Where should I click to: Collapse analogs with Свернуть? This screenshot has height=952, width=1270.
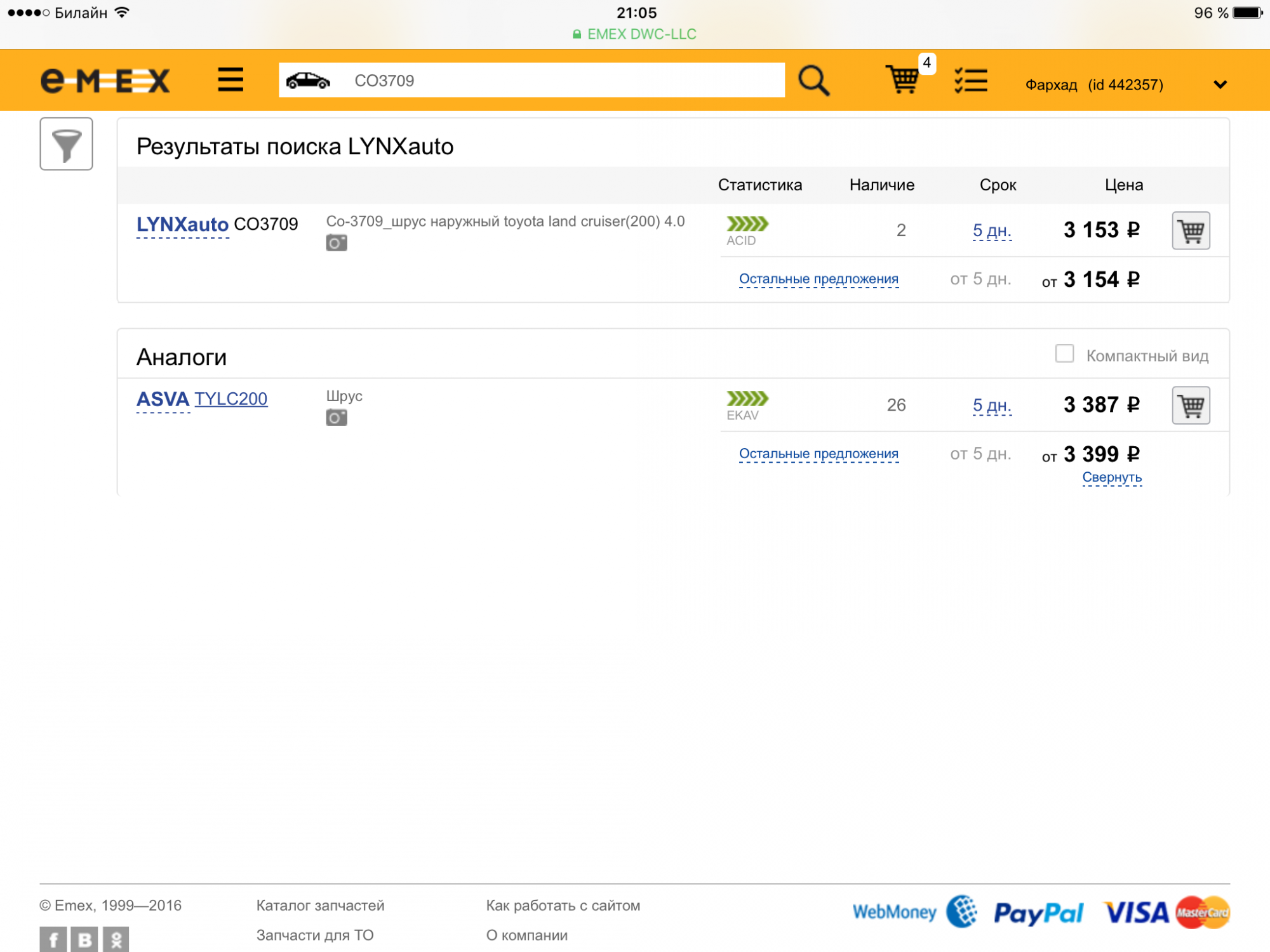[1111, 477]
